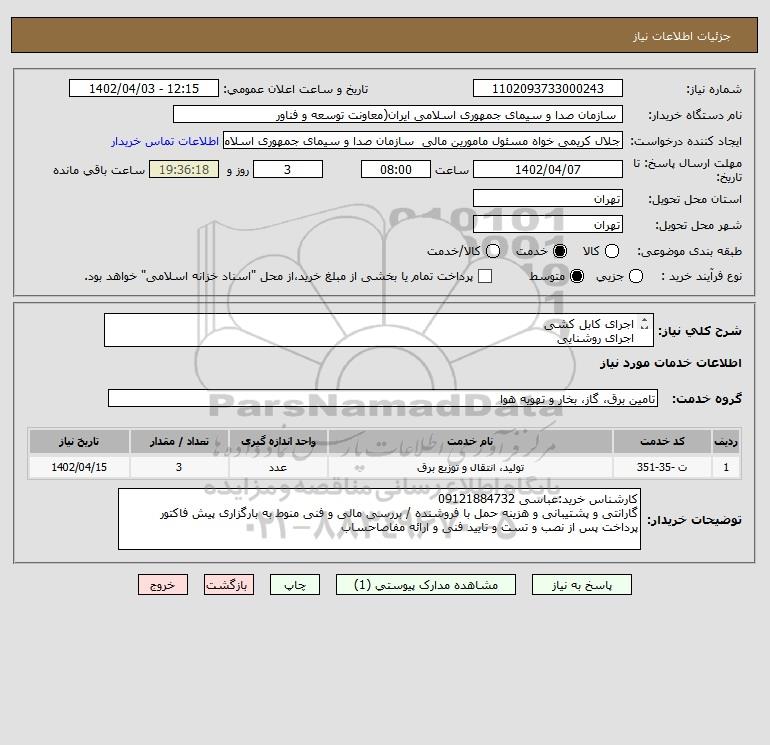Viewport: 770px width, 745px height.
Task: Click the ردیف column header
Action: (x=726, y=441)
